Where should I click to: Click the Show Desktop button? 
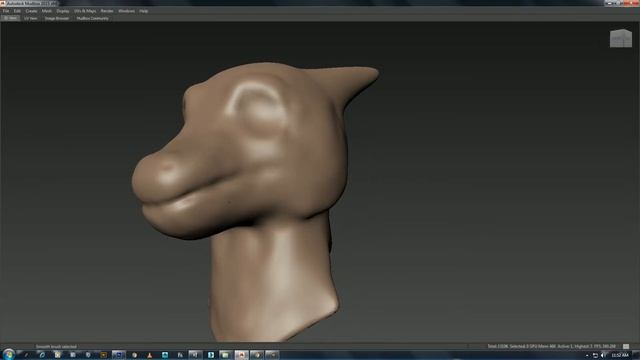pos(637,355)
